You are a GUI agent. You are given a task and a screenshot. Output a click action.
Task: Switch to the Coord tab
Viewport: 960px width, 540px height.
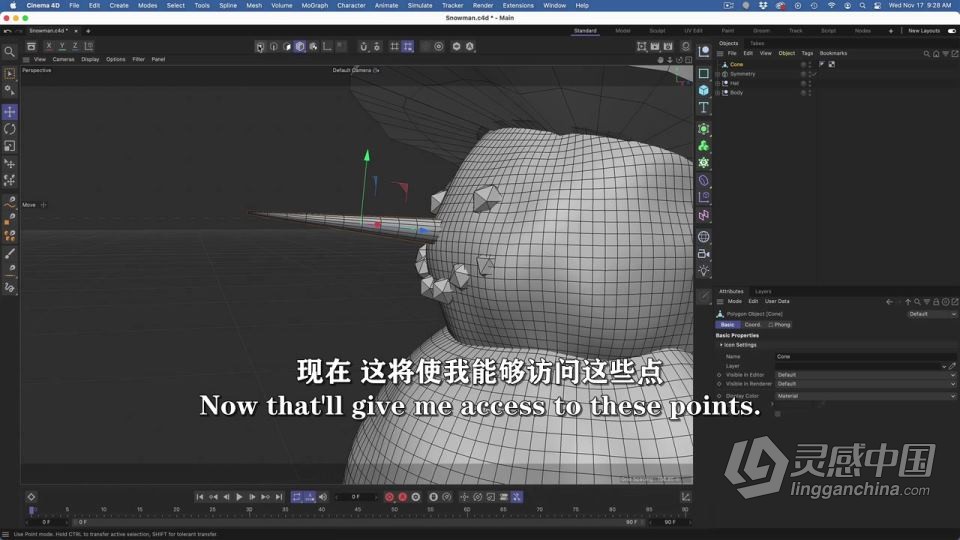point(752,325)
